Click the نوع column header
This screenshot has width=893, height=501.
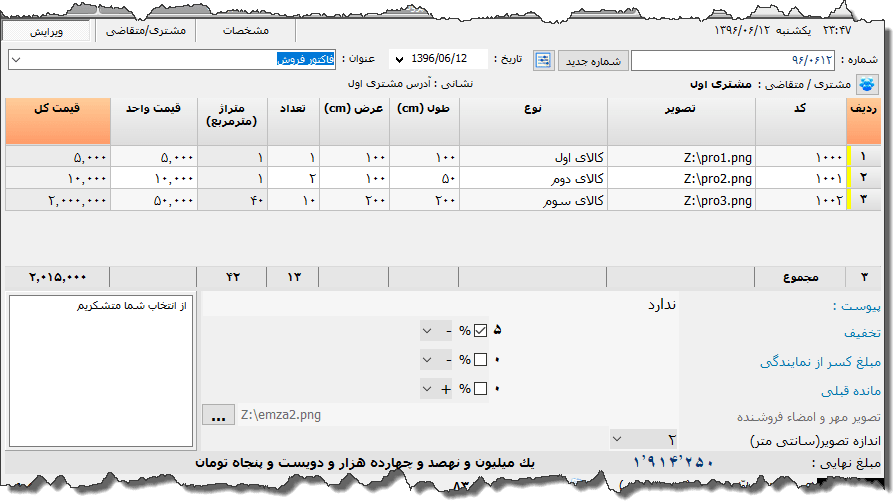tap(533, 121)
